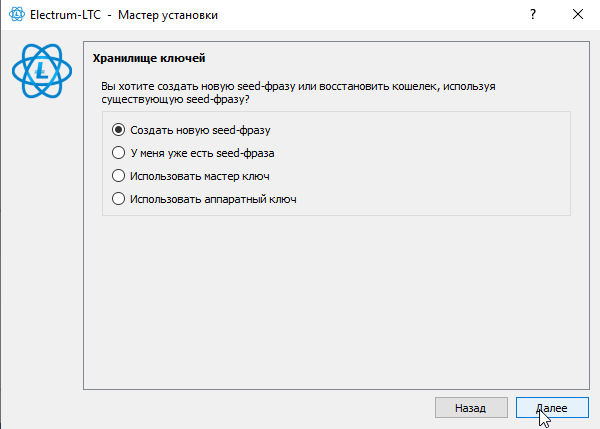Click the large Electrum-LTC atom logo

(x=42, y=71)
